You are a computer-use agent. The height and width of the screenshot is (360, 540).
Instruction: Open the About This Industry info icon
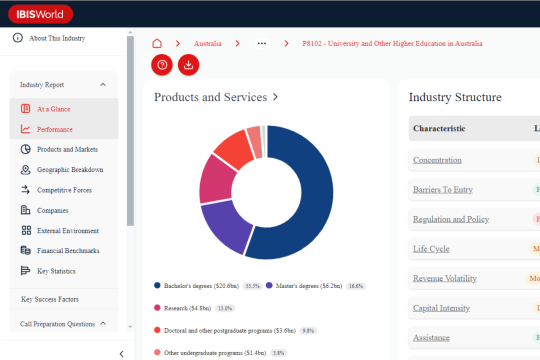pyautogui.click(x=18, y=38)
